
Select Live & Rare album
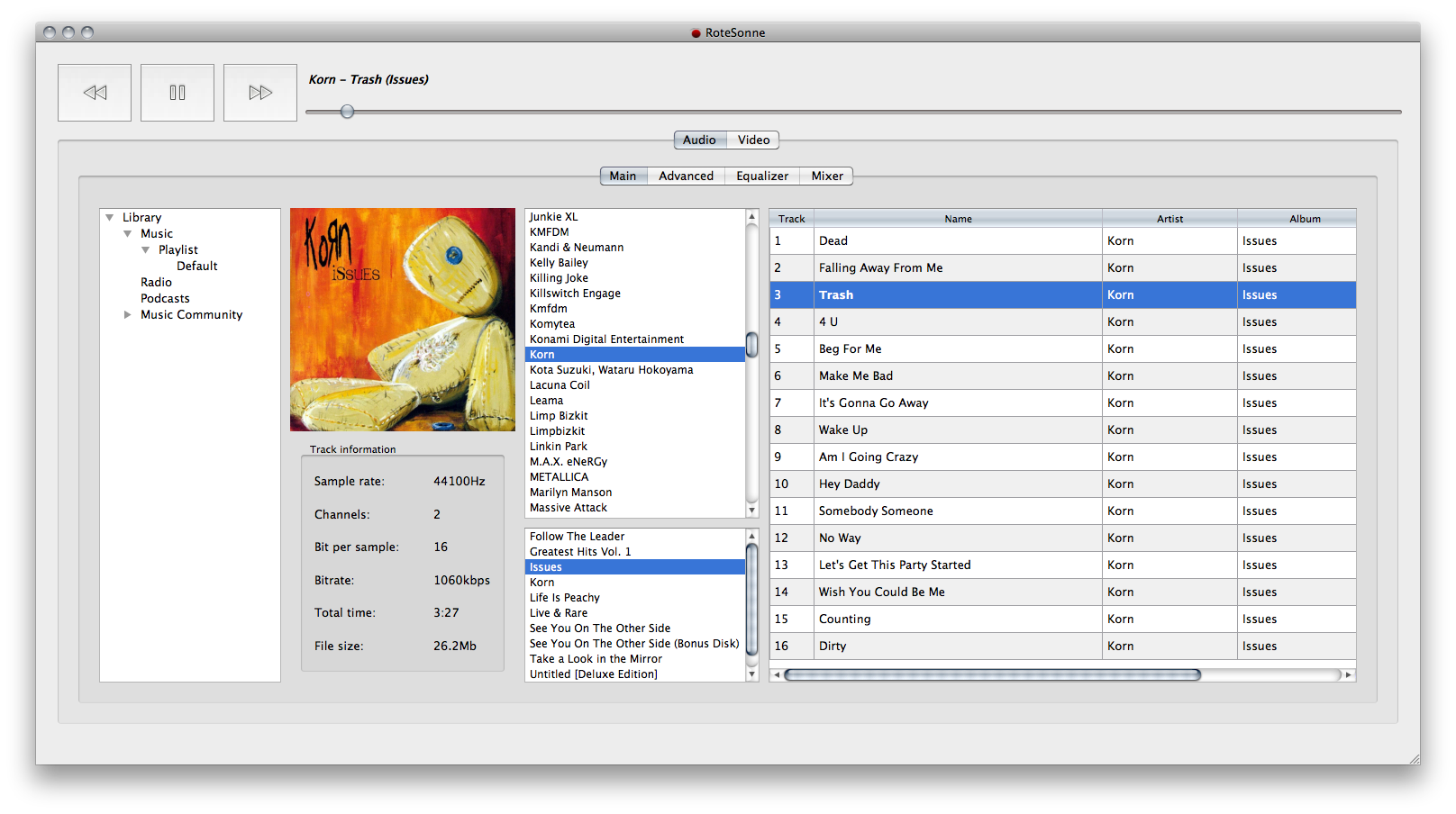pyautogui.click(x=635, y=612)
